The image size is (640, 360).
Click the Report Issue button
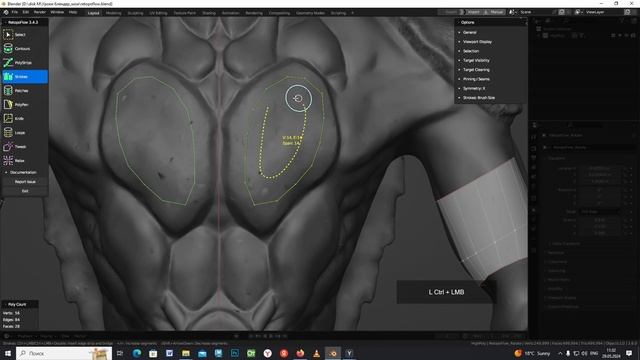25,182
